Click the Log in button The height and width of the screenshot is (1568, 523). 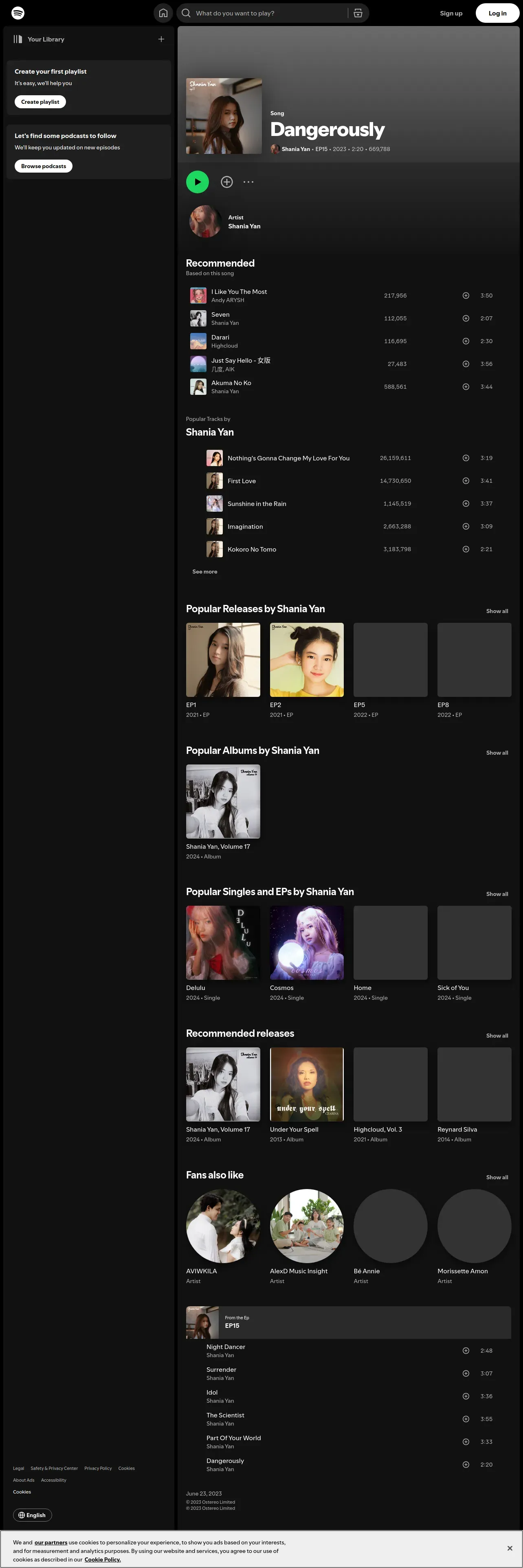[x=497, y=13]
